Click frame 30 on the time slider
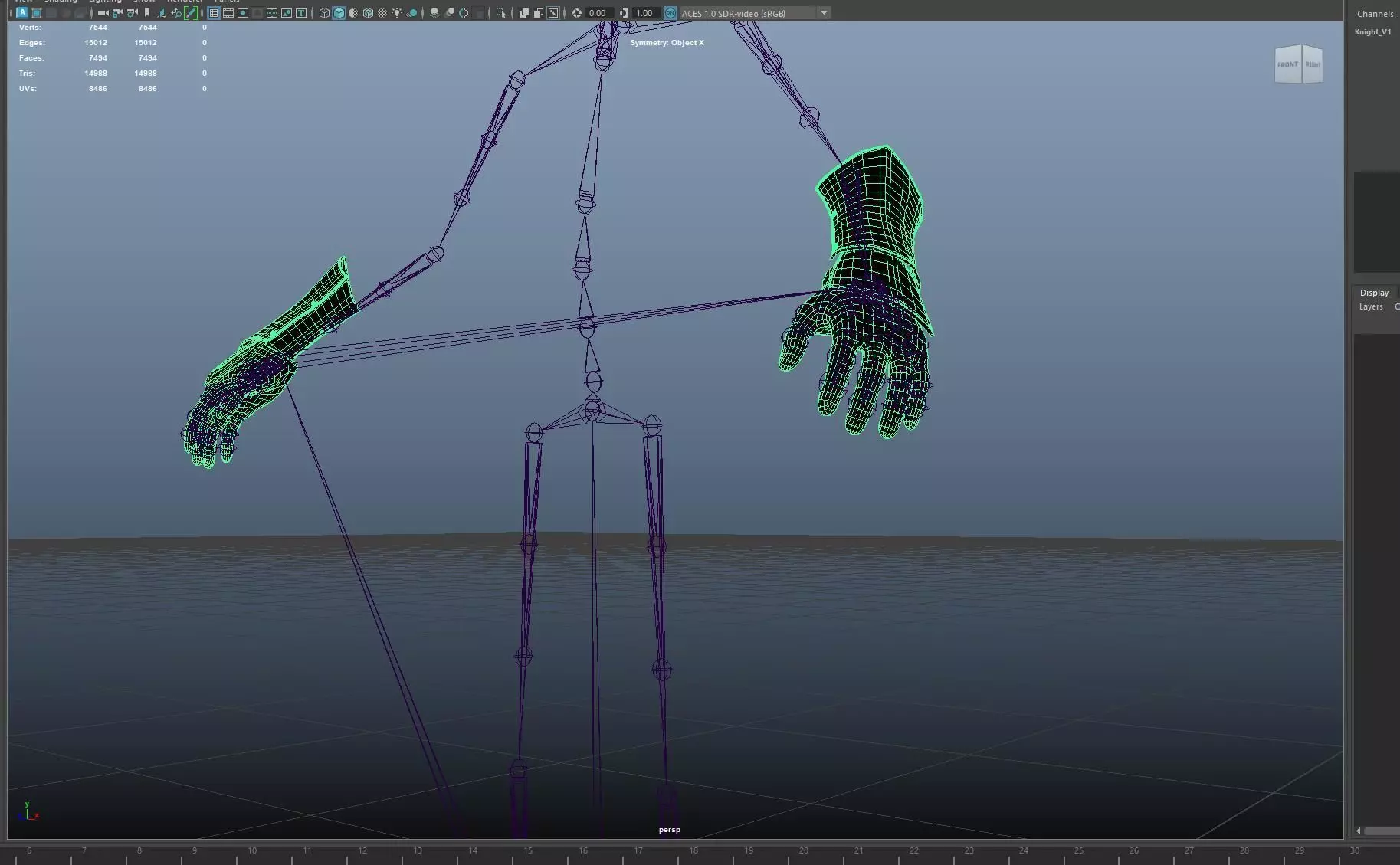 click(1354, 850)
